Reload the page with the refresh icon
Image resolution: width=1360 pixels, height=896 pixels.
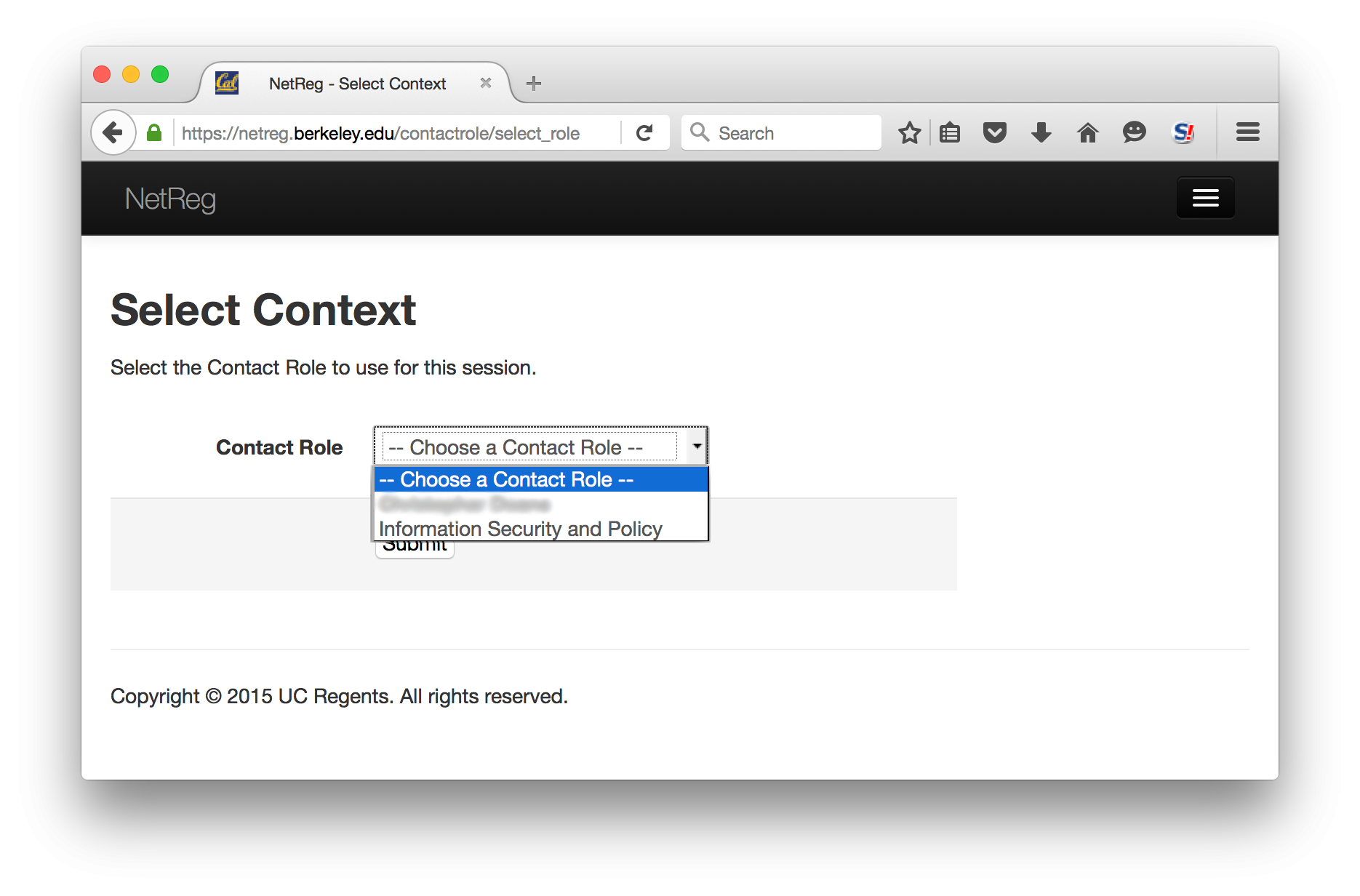tap(644, 132)
